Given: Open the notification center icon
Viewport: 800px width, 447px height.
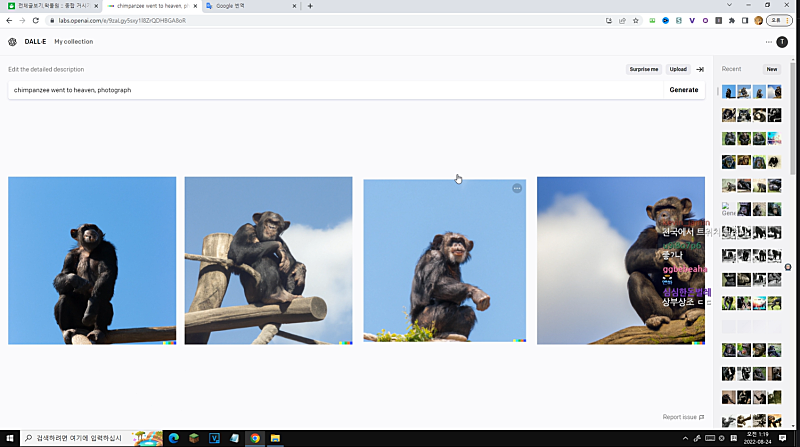Looking at the screenshot, I should [783, 438].
